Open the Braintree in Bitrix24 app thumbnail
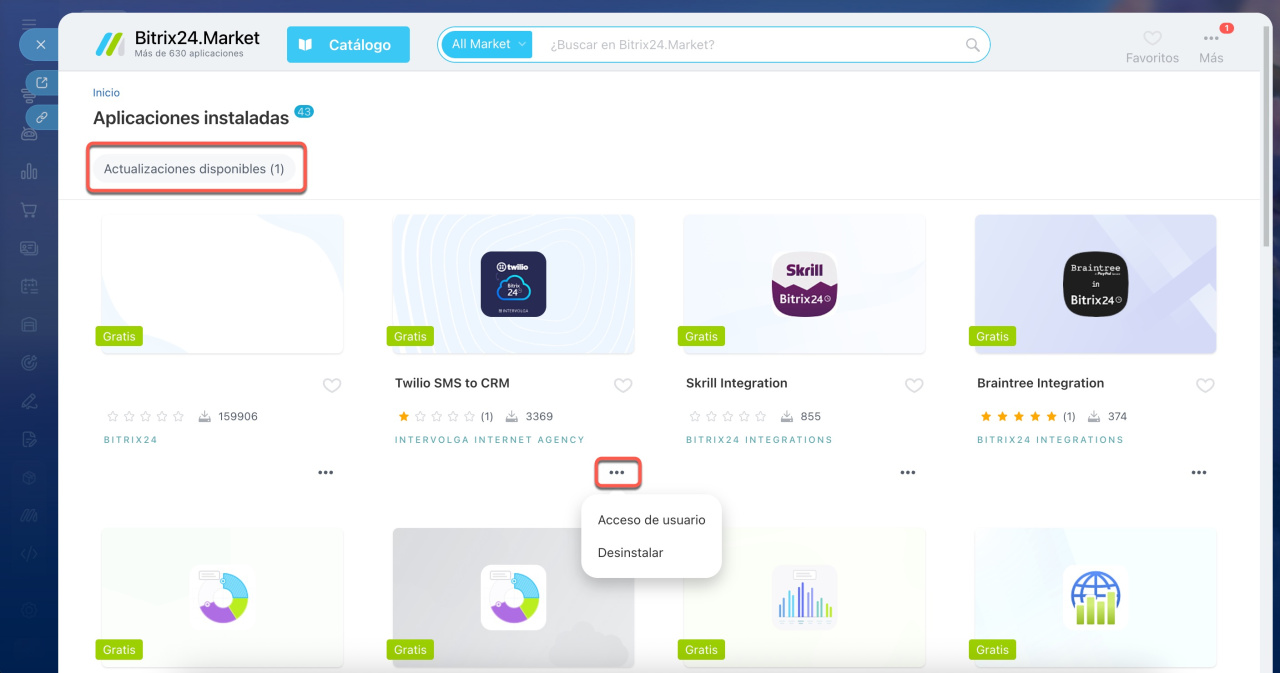The image size is (1280, 673). pyautogui.click(x=1095, y=284)
